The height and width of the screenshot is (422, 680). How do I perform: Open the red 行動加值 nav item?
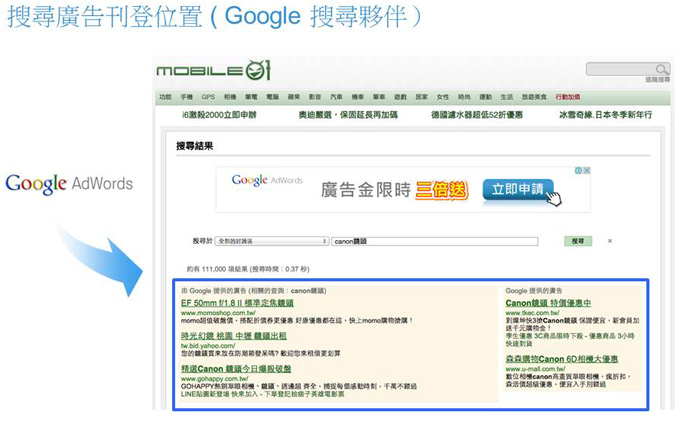pyautogui.click(x=568, y=97)
